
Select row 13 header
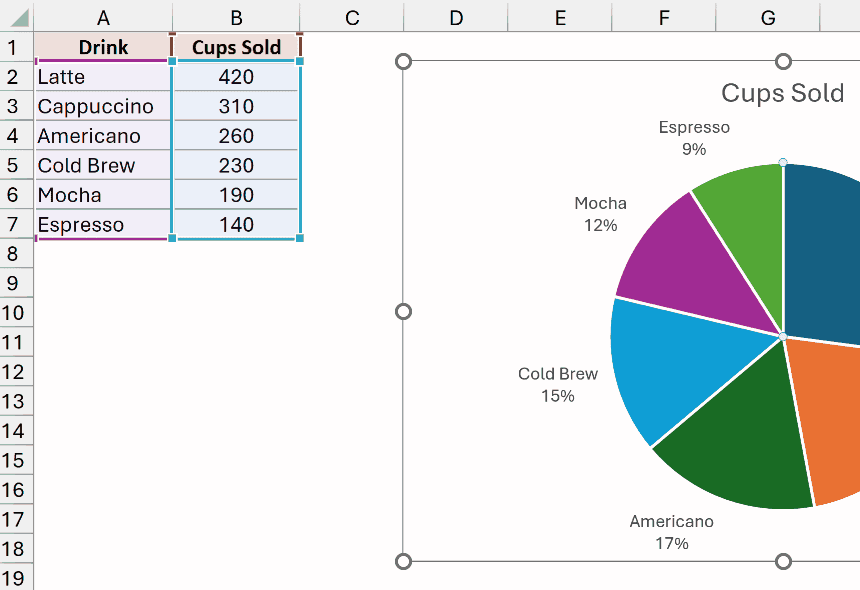coord(16,401)
